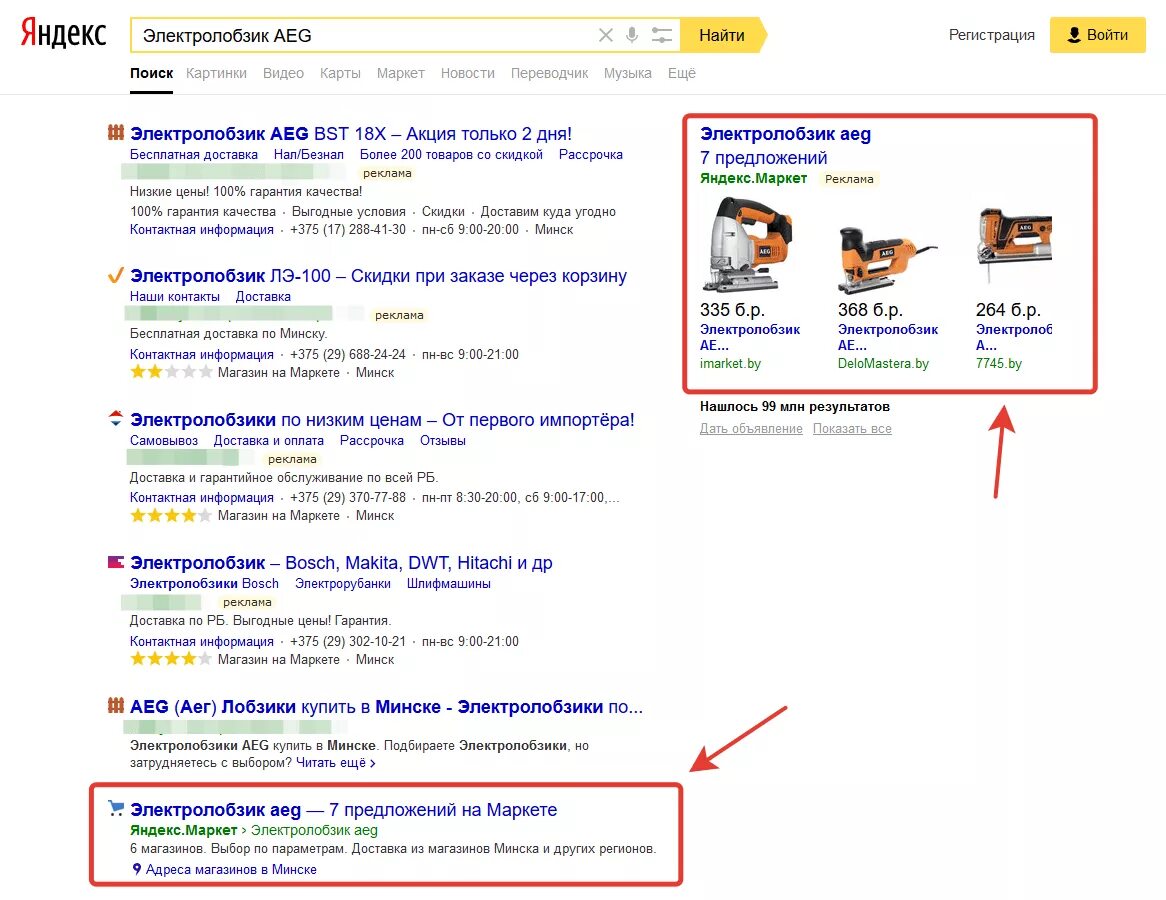1166x900 pixels.
Task: Switch to the Карты tab
Action: (x=340, y=73)
